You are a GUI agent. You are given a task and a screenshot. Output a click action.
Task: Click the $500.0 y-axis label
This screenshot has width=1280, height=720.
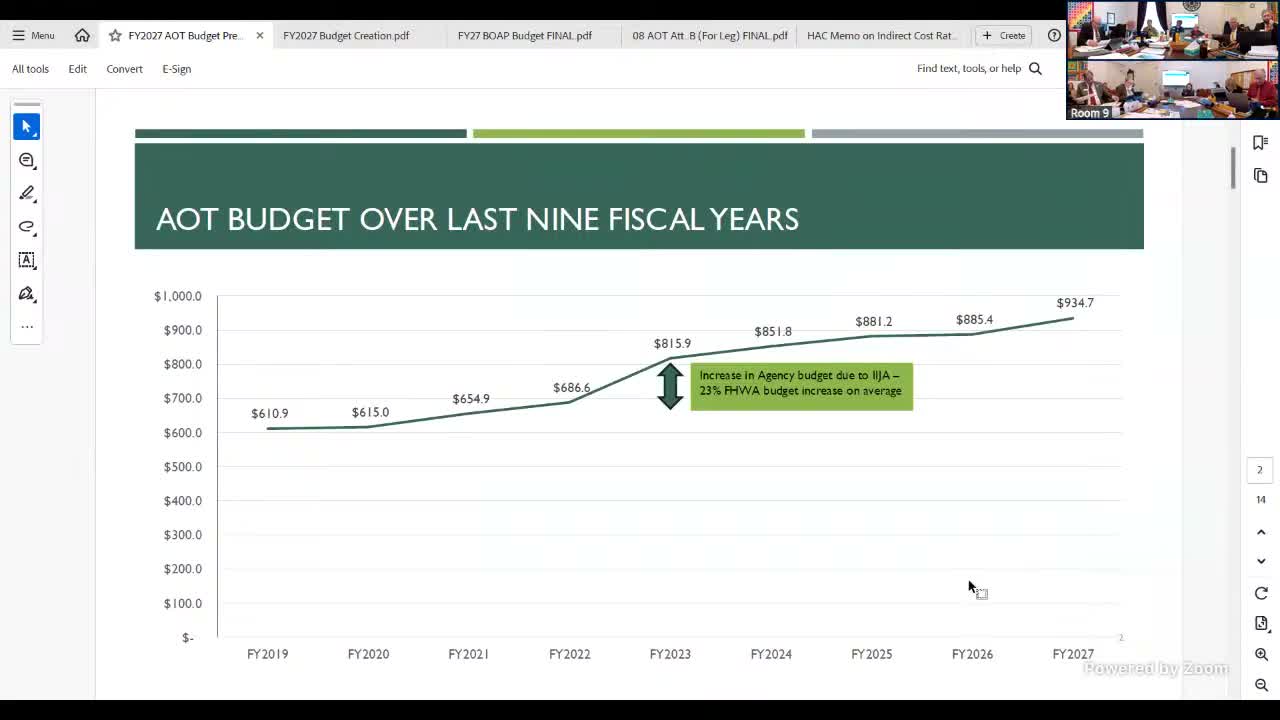(x=183, y=467)
